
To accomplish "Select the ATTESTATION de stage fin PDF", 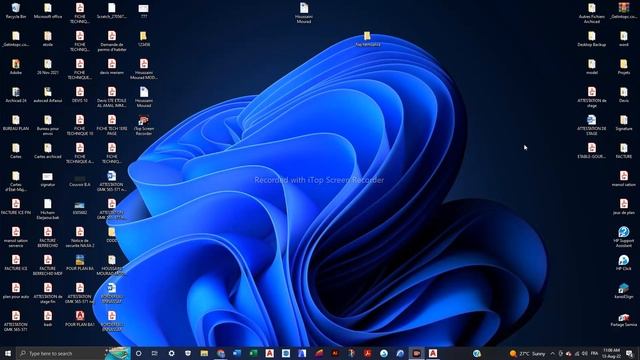I will click(x=48, y=293).
